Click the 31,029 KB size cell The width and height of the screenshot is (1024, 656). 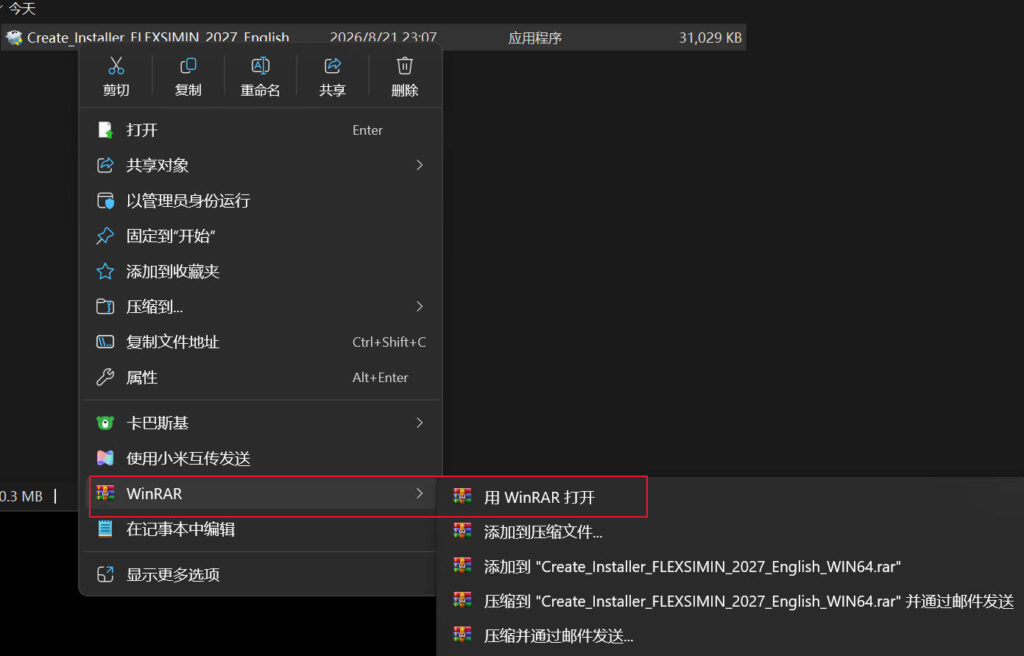[710, 38]
